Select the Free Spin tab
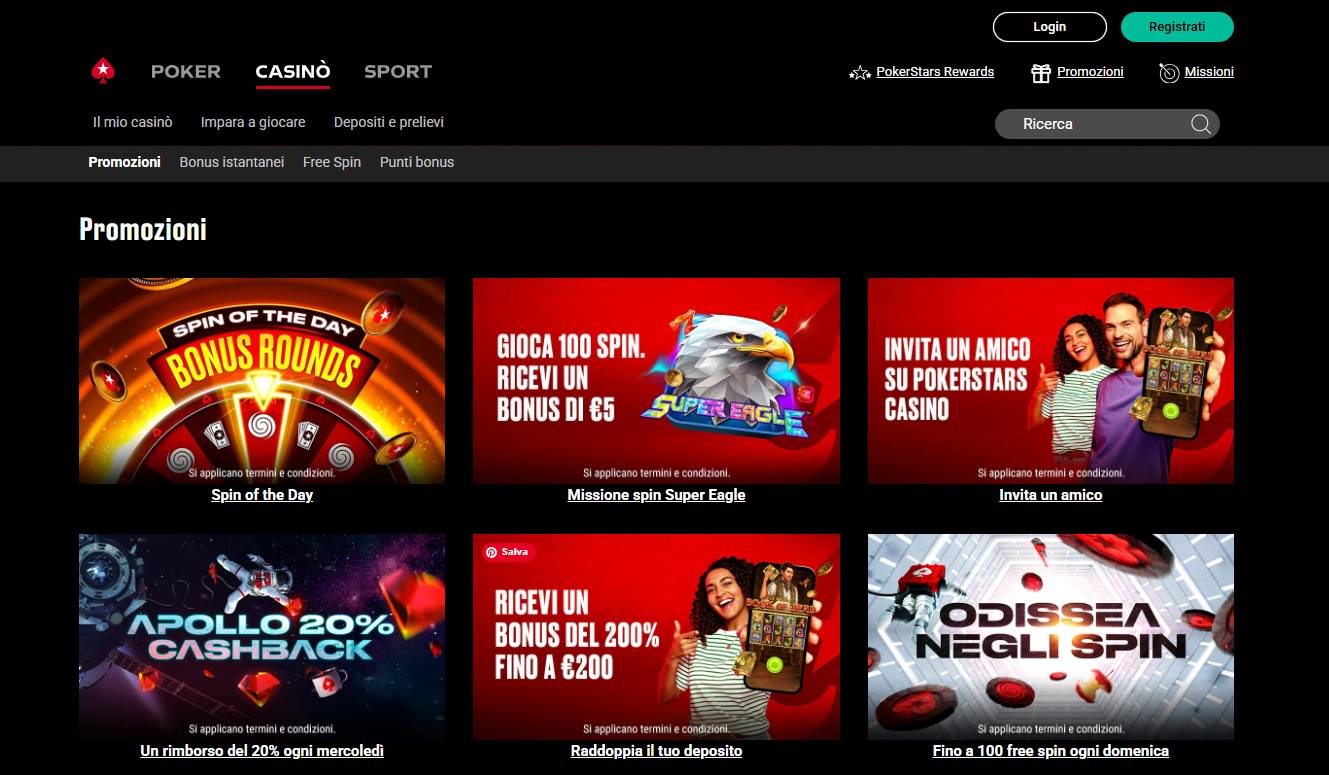The width and height of the screenshot is (1329, 775). coord(332,162)
